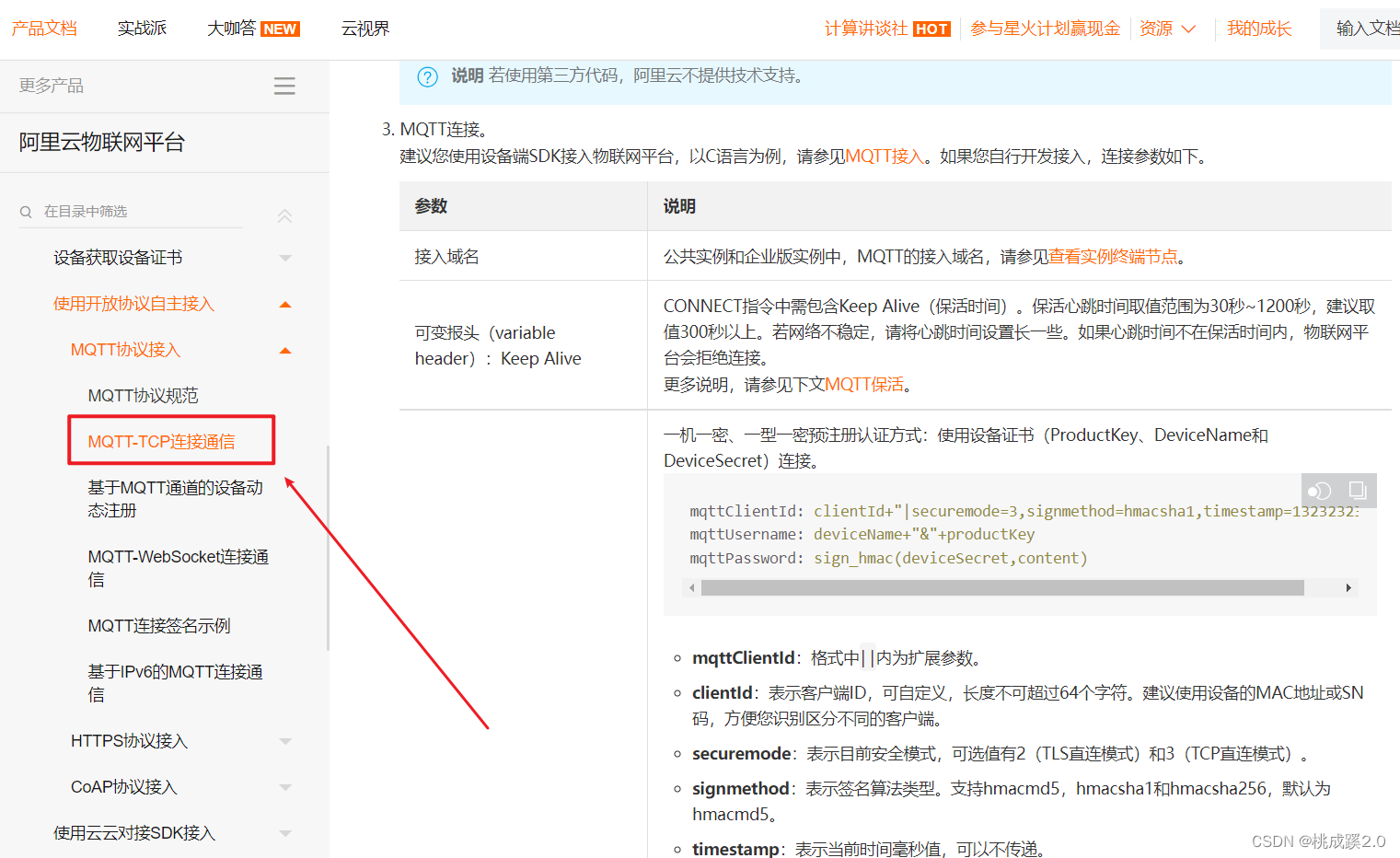The width and height of the screenshot is (1400, 858).
Task: Go to the 云视界 tab
Action: 365,29
